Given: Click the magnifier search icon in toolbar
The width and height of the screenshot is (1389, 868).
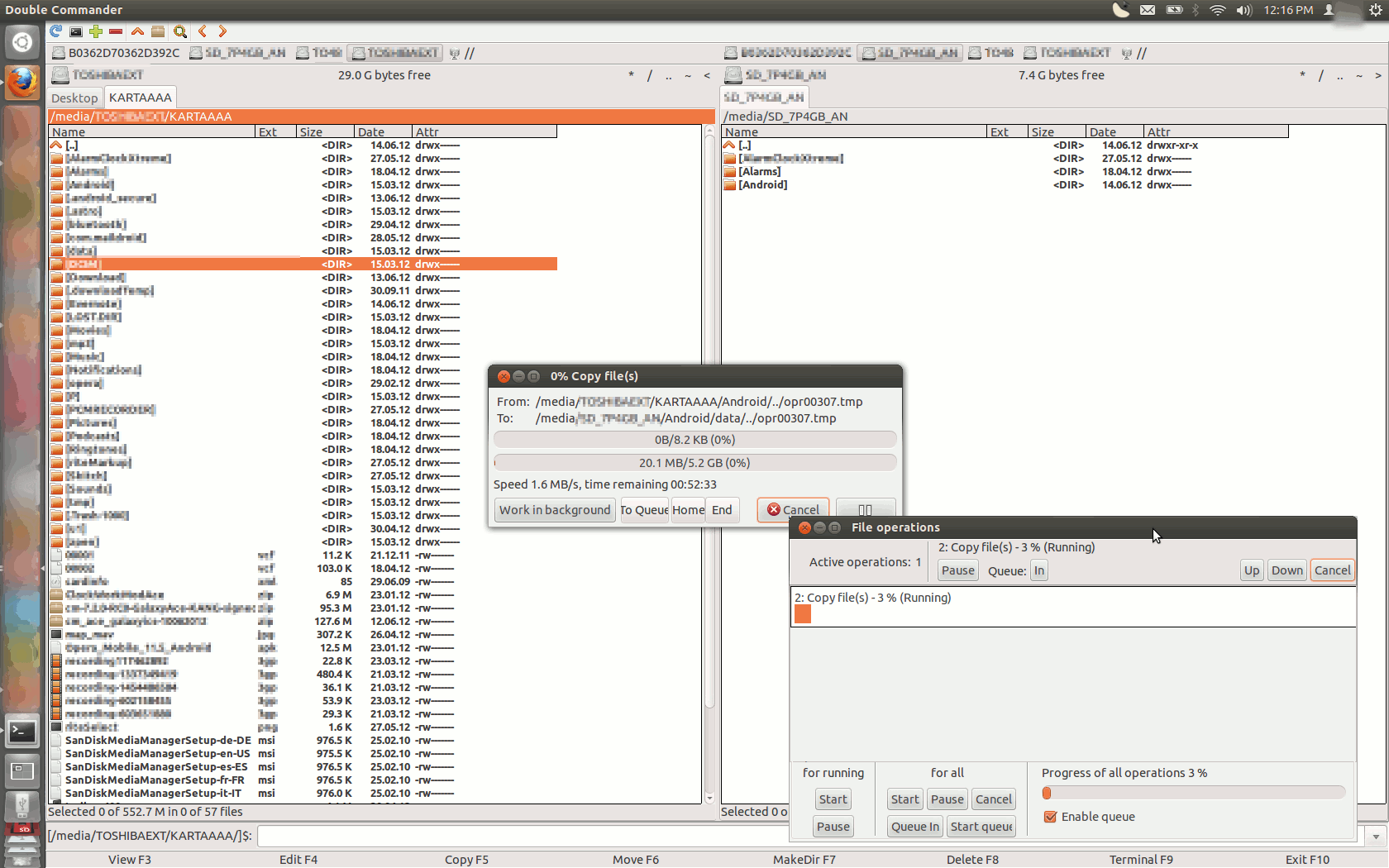Looking at the screenshot, I should 179,31.
